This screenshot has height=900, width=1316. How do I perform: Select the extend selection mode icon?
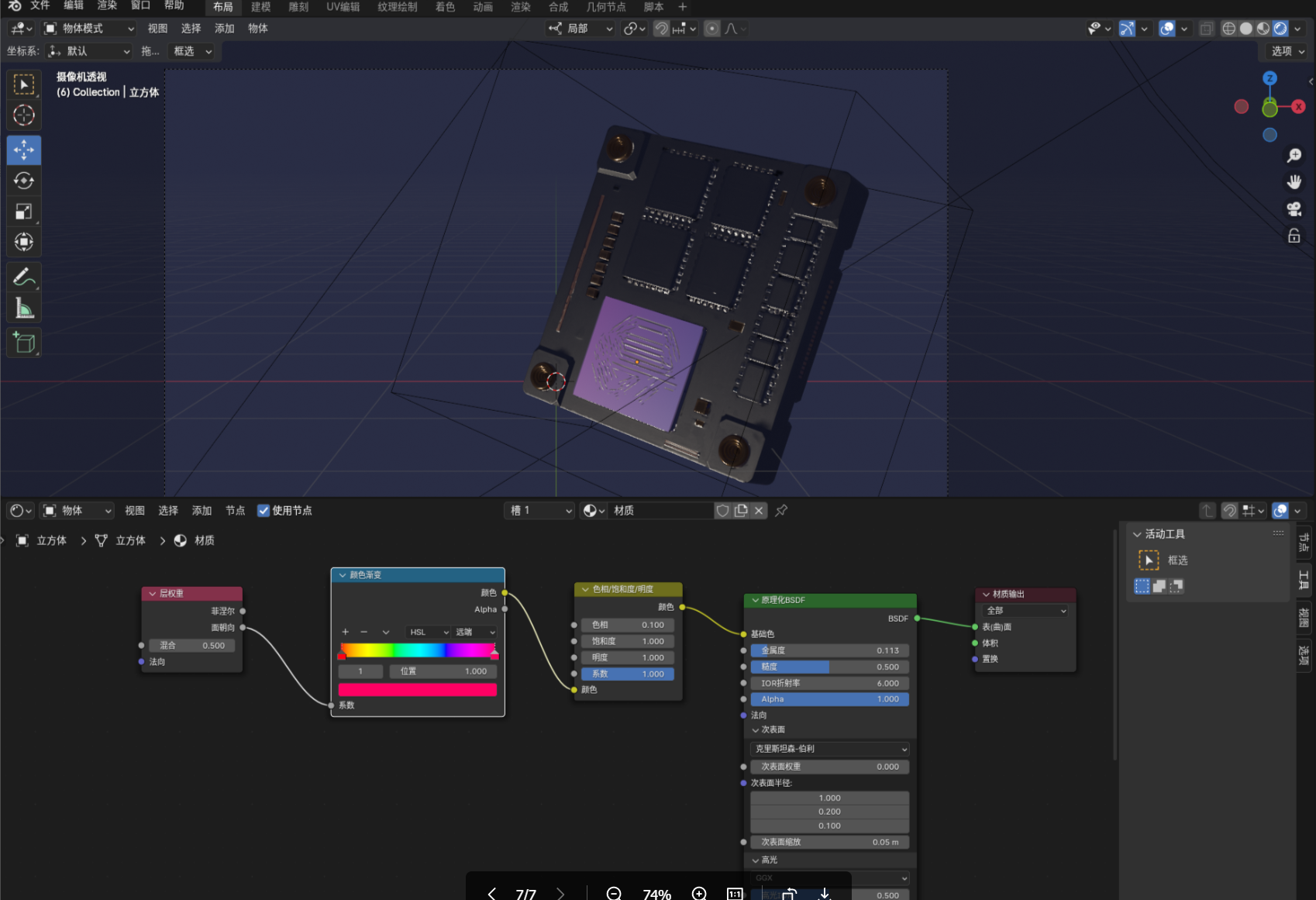tap(1159, 586)
